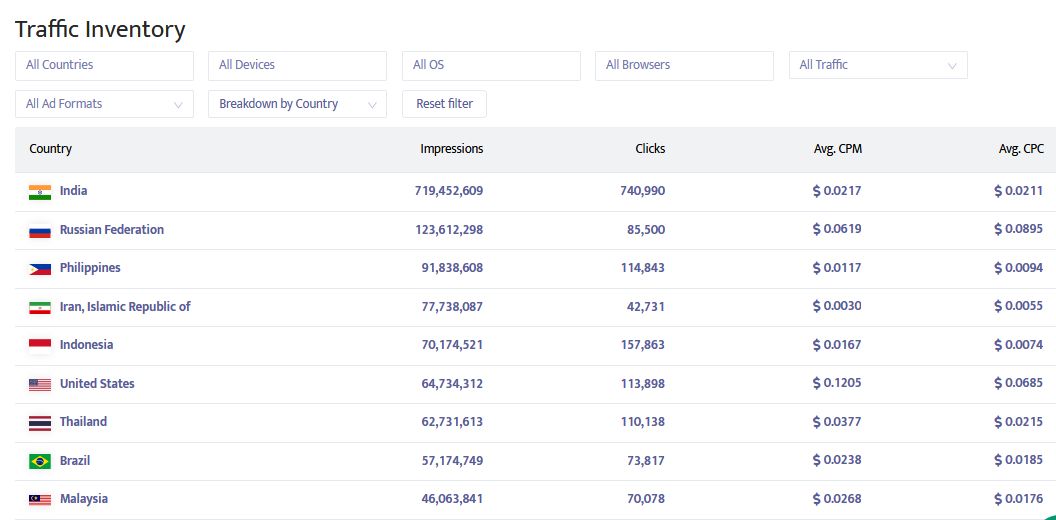Image resolution: width=1056 pixels, height=520 pixels.
Task: Open the All Browsers filter field
Action: pyautogui.click(x=683, y=65)
